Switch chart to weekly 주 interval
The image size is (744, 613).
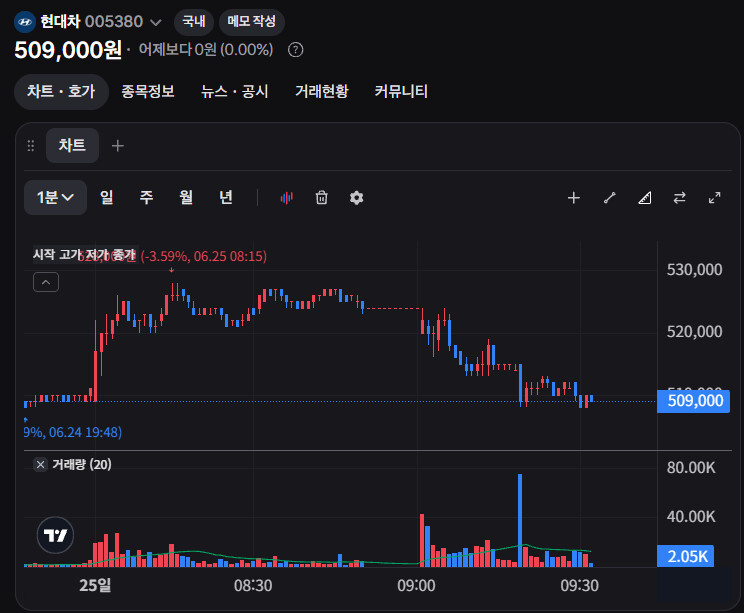click(146, 197)
